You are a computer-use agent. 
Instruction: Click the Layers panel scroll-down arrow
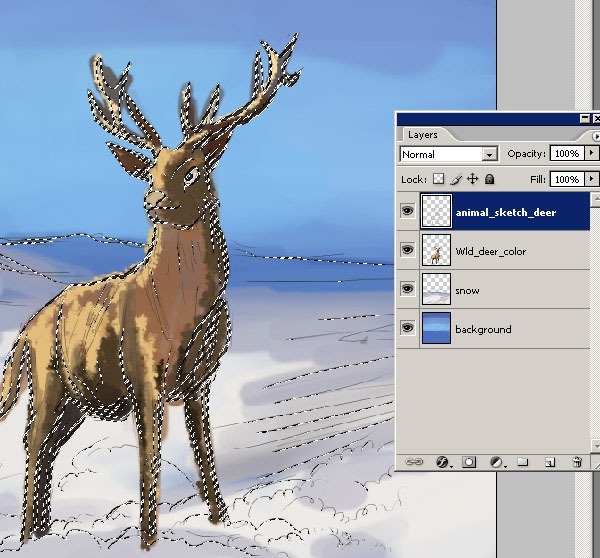click(595, 446)
